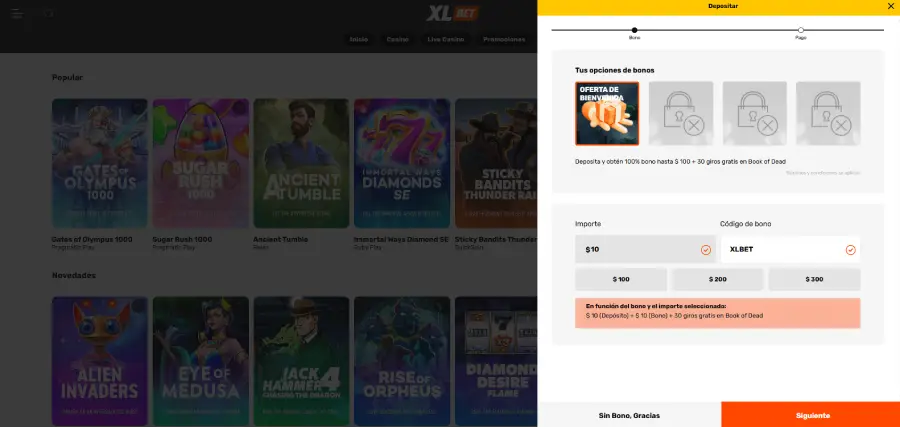
Task: Click the 'Depositar' title text
Action: coord(723,6)
